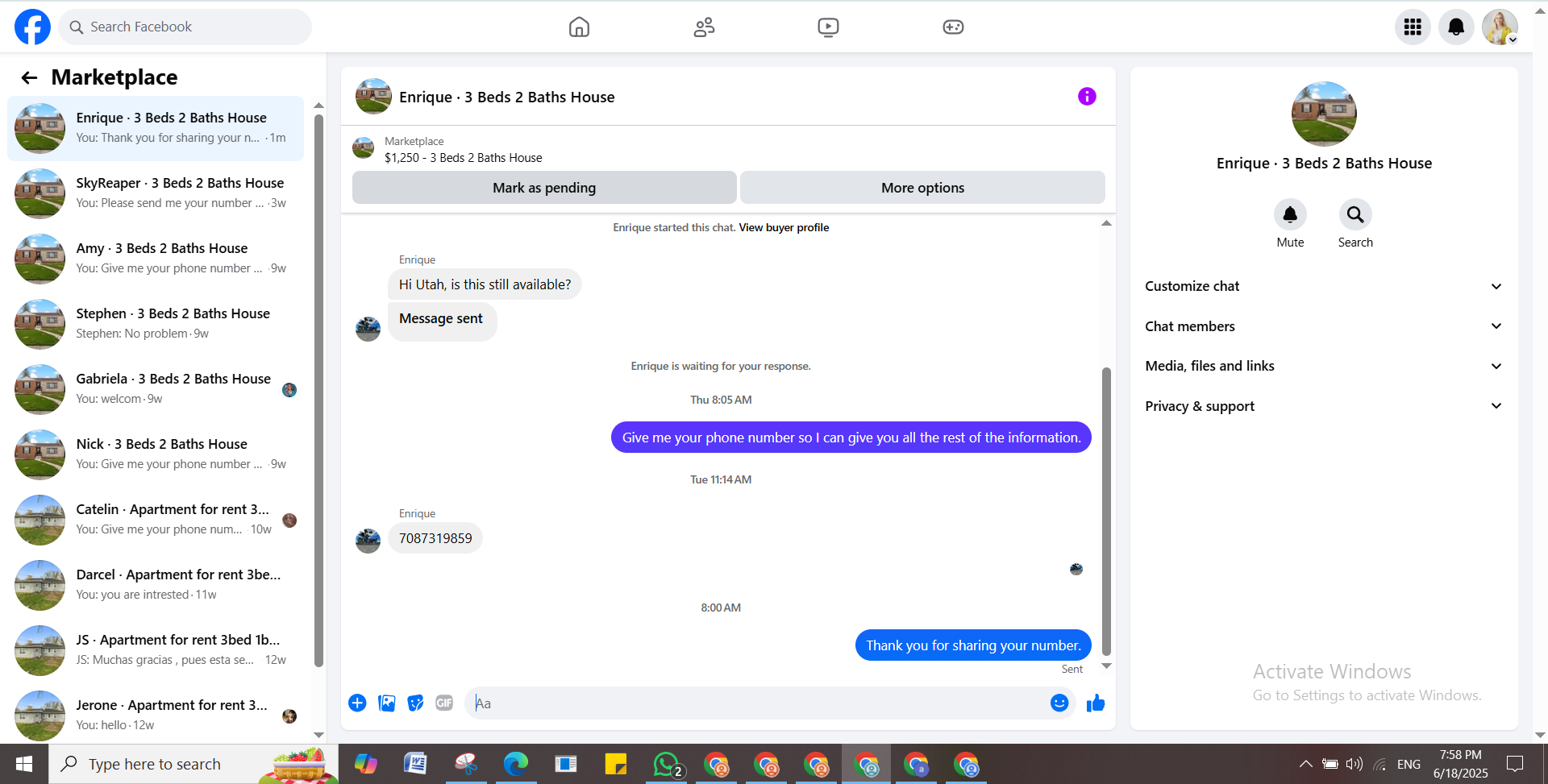Click the conversation list scroll up arrow
Image resolution: width=1548 pixels, height=784 pixels.
318,106
